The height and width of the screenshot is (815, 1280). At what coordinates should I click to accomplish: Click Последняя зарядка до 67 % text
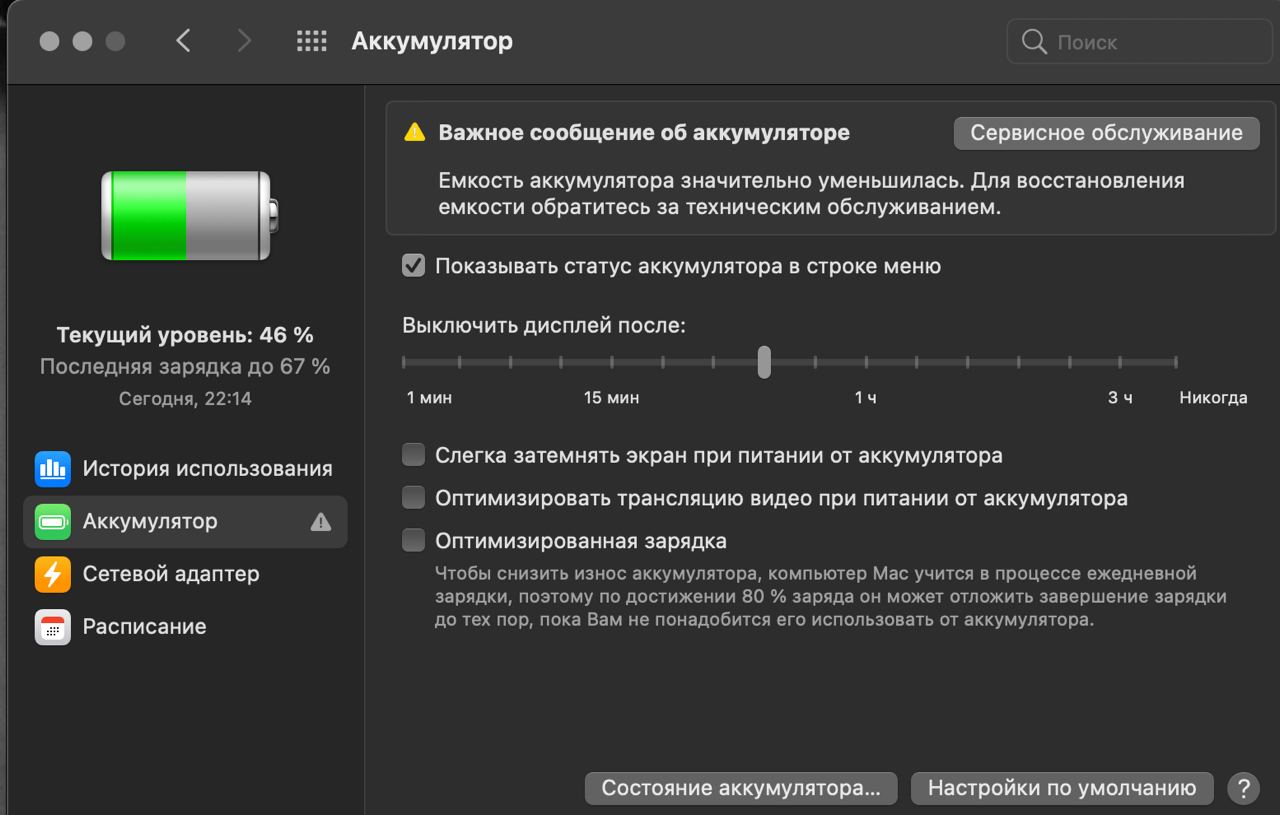click(x=185, y=367)
